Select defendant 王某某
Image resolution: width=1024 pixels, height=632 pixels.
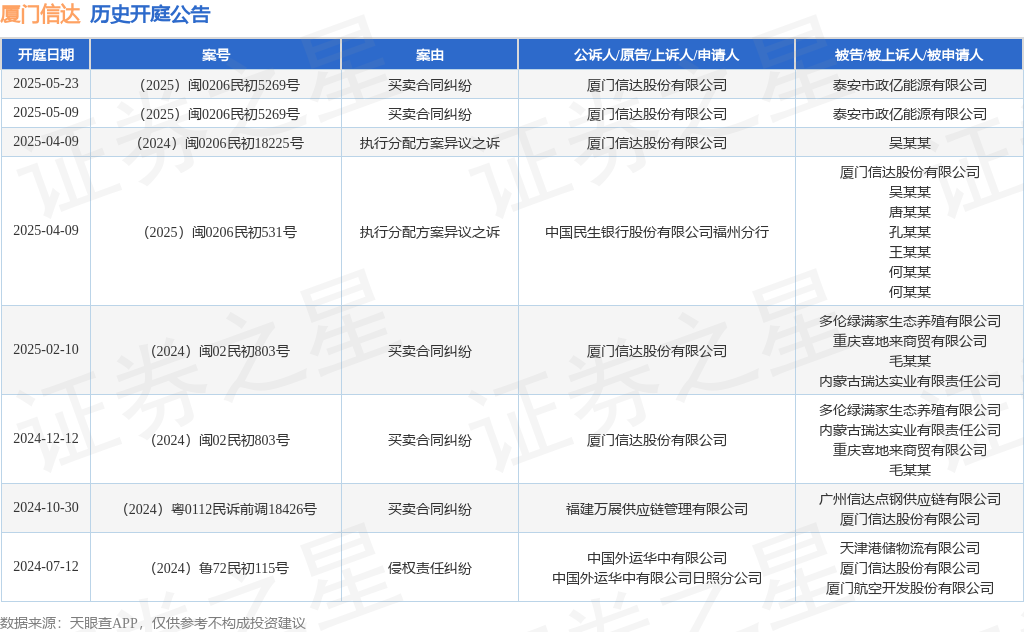point(909,252)
